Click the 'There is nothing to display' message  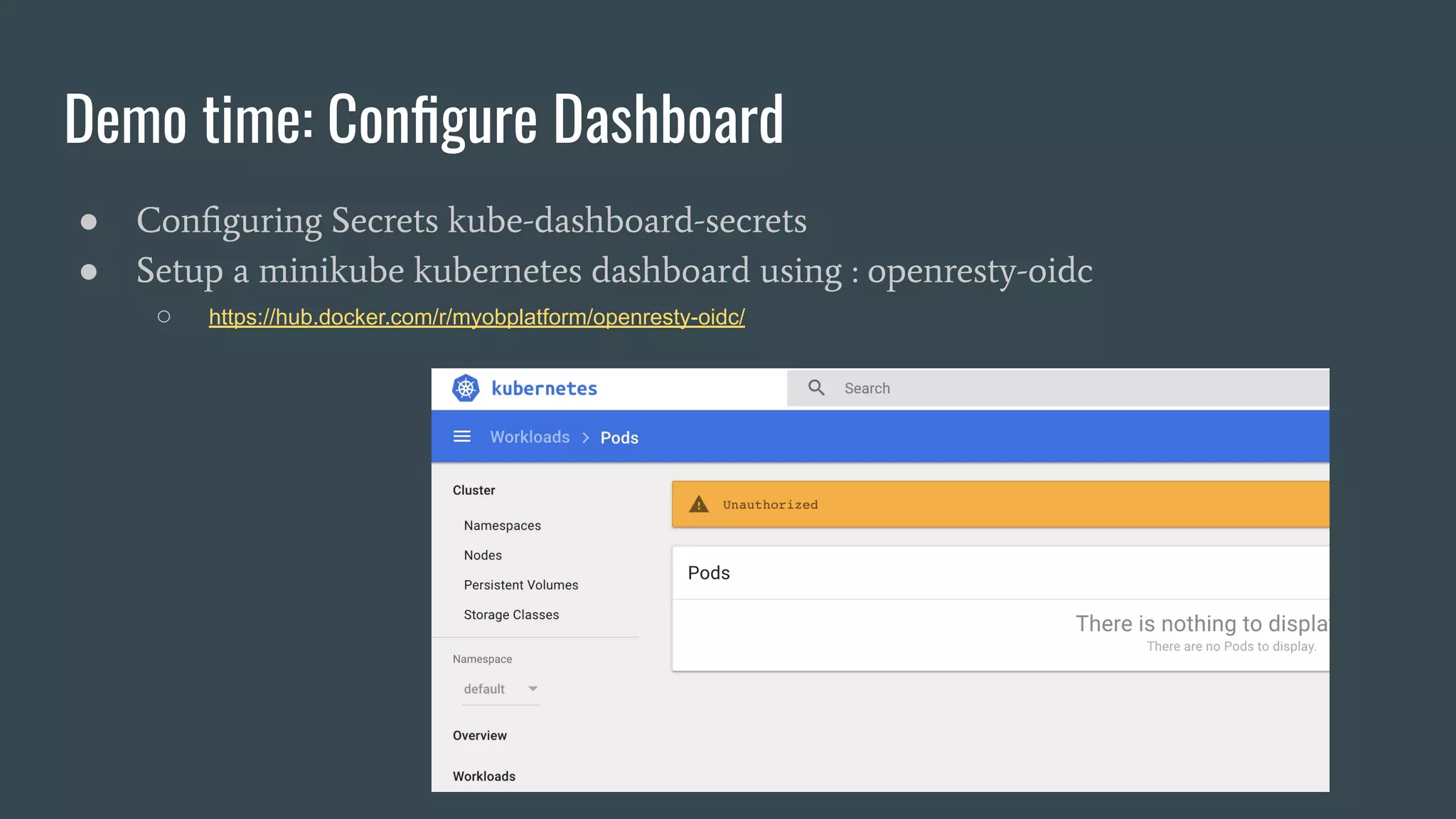1201,623
